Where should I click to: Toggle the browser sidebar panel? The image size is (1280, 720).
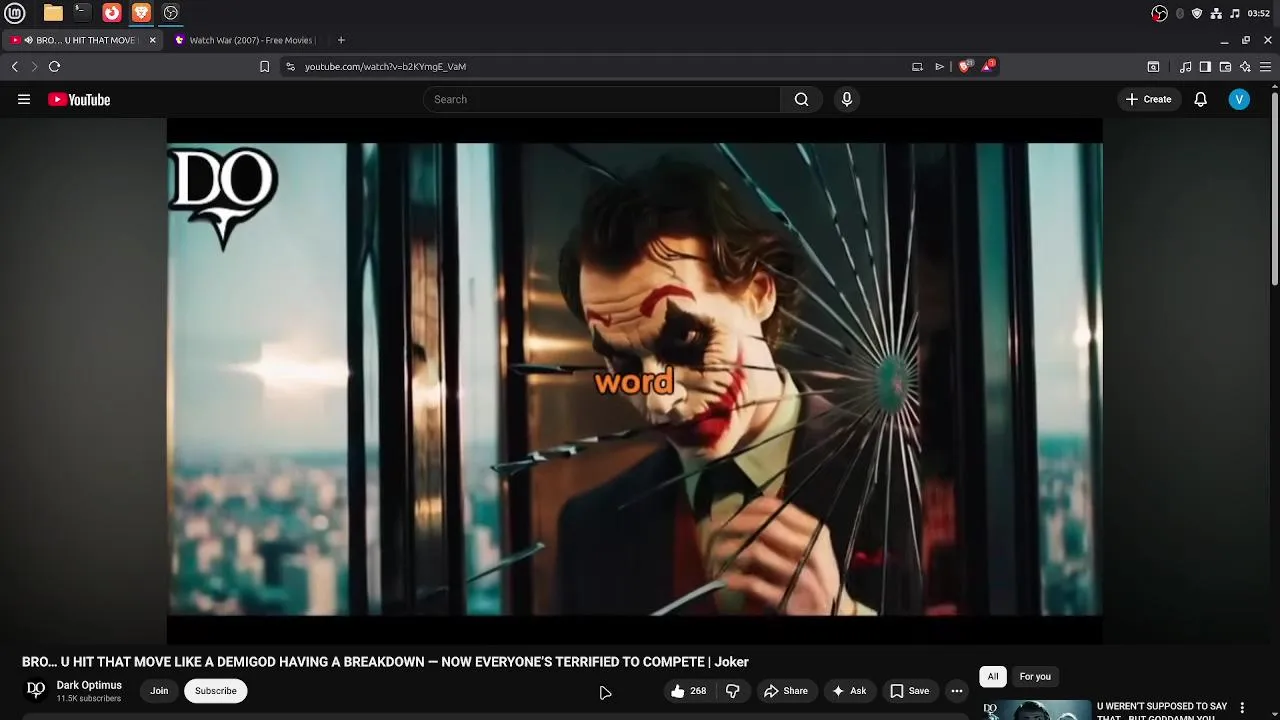1205,67
